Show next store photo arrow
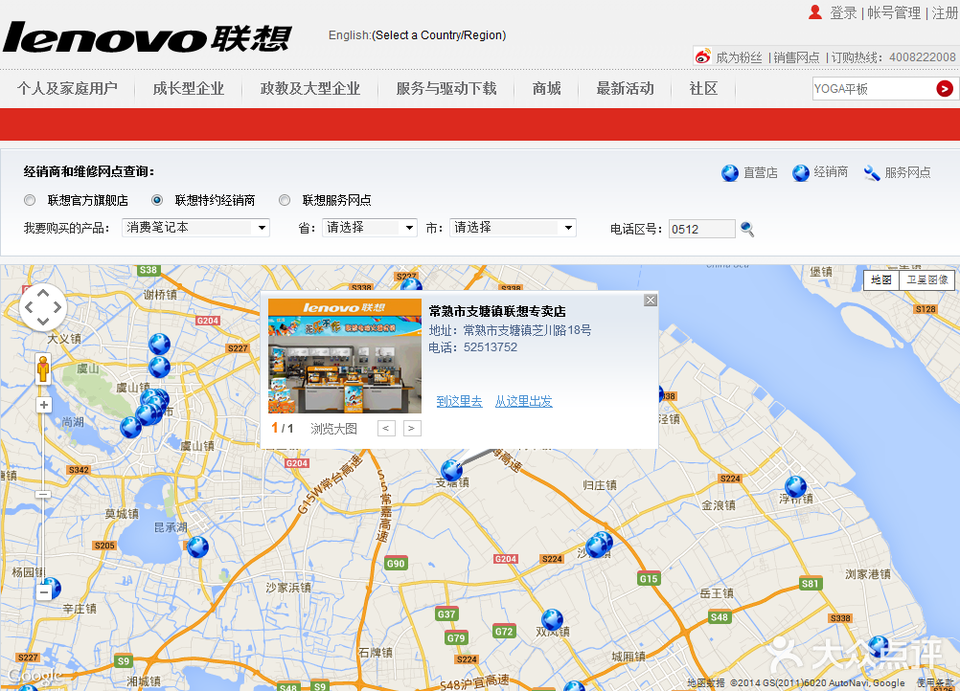 [411, 428]
